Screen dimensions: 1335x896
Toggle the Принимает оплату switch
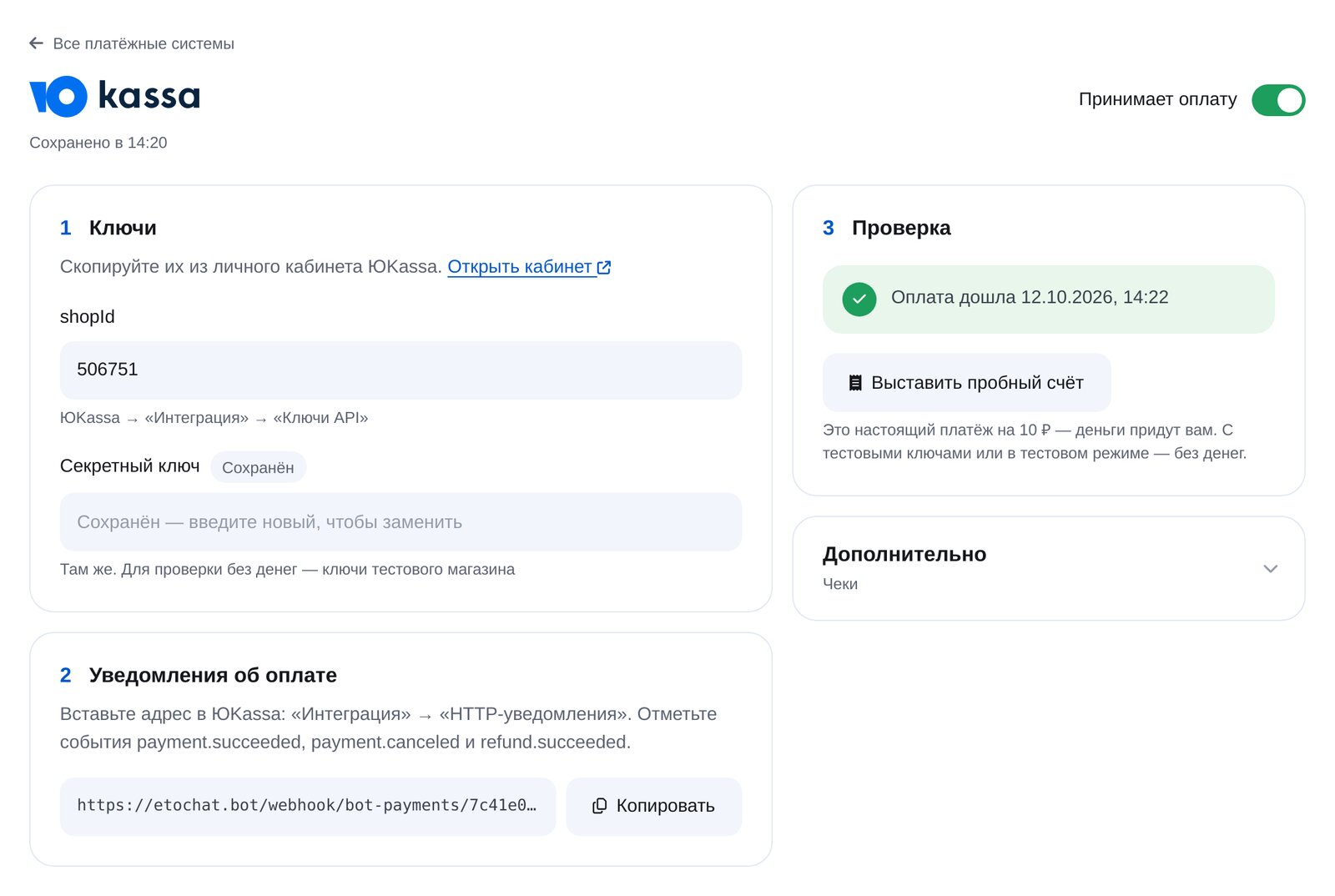[1278, 100]
